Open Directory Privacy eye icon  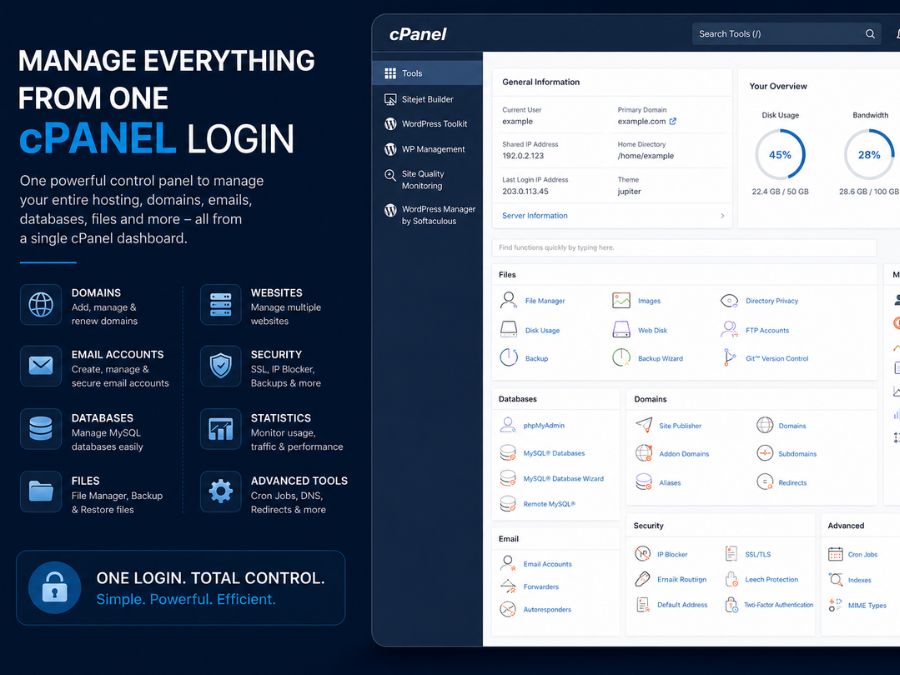coord(729,300)
